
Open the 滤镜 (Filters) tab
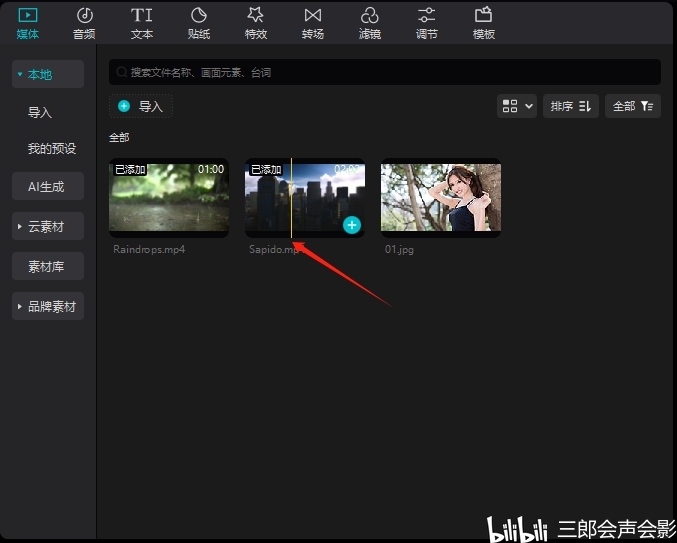[370, 23]
